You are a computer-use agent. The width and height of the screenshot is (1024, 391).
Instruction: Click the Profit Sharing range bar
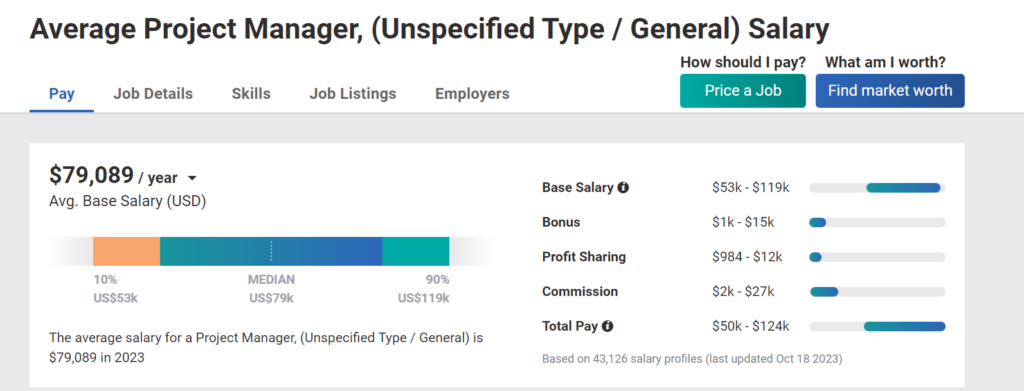tap(877, 257)
